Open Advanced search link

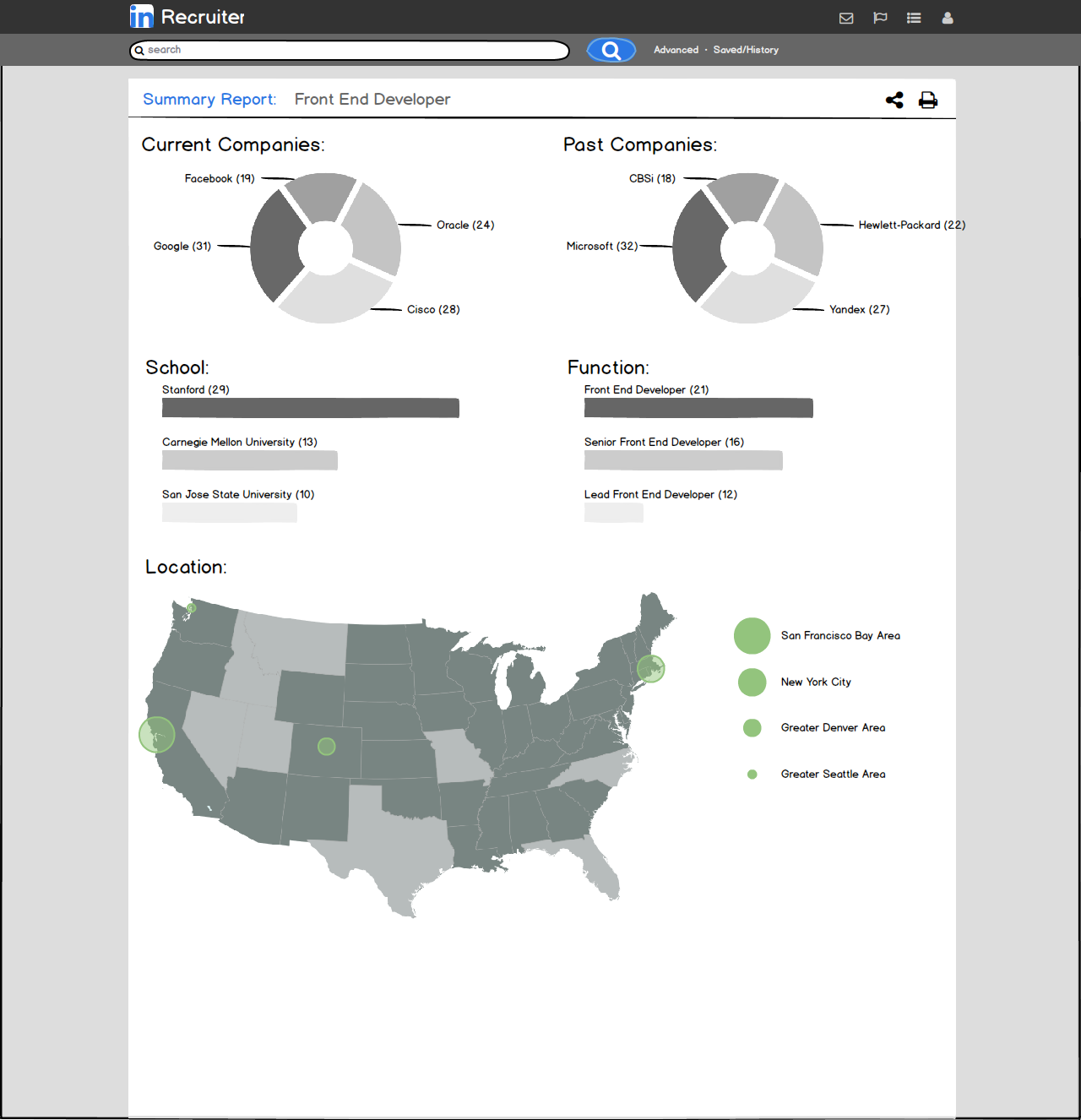[x=676, y=50]
